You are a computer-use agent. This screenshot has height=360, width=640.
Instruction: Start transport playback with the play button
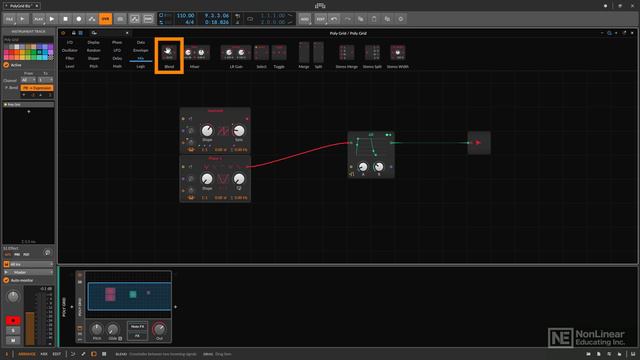(52, 19)
